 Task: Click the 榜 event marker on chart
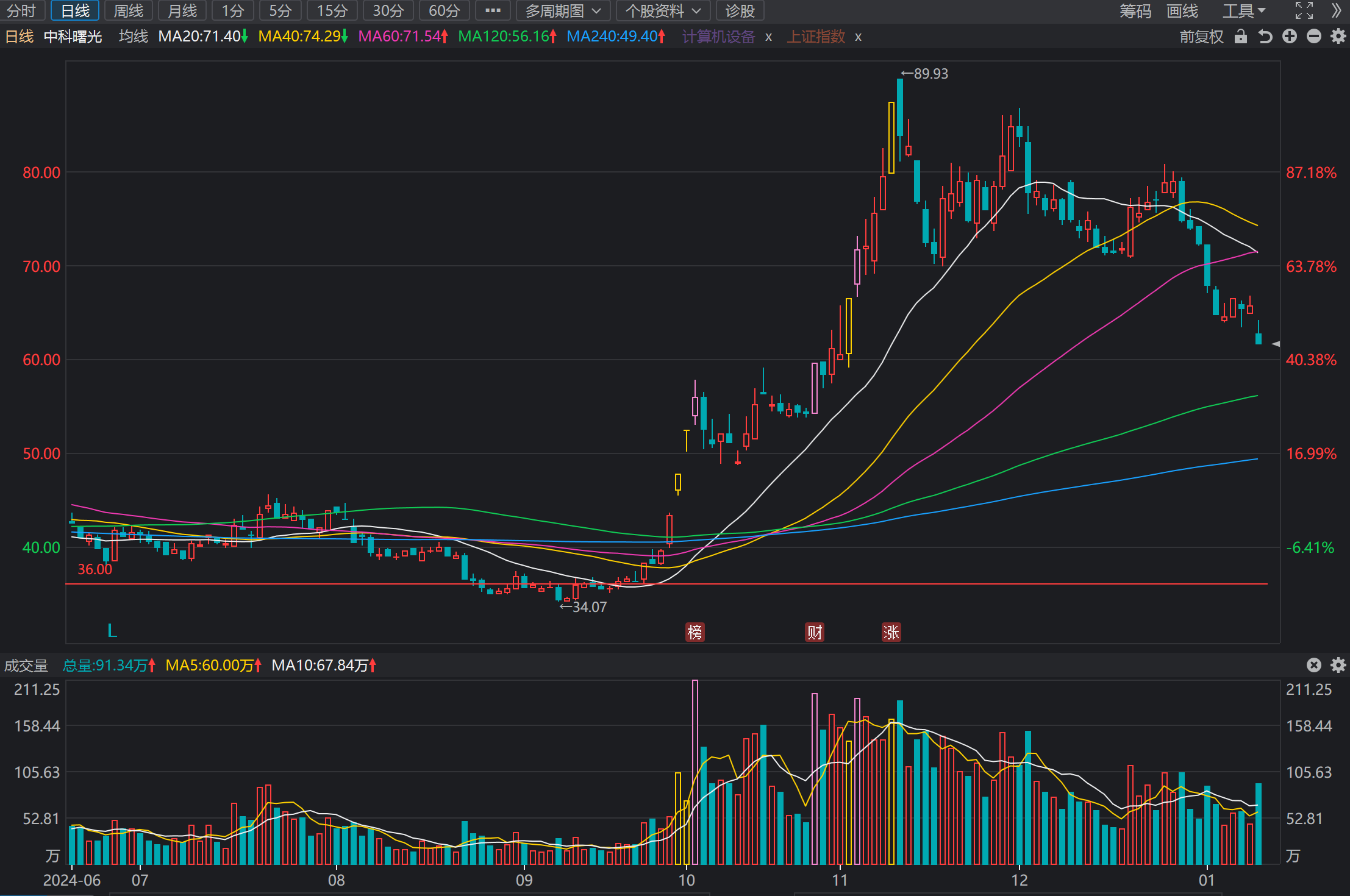tap(695, 632)
